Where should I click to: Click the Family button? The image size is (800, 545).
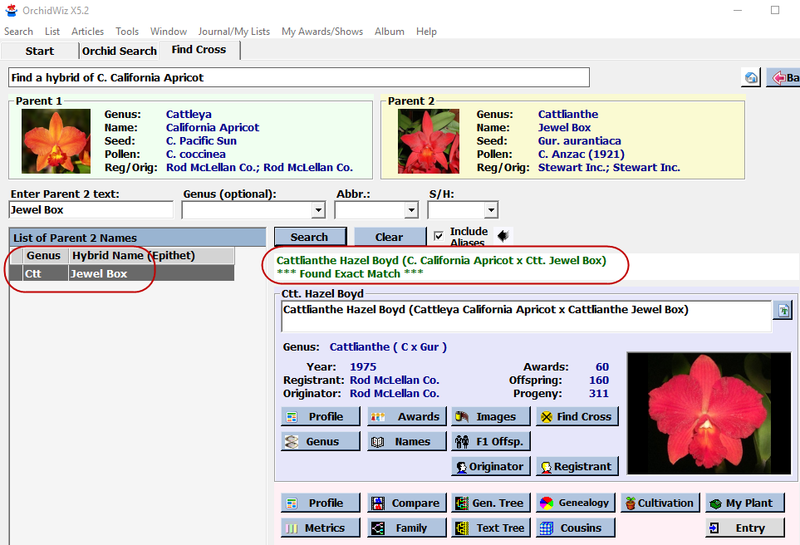(x=407, y=528)
